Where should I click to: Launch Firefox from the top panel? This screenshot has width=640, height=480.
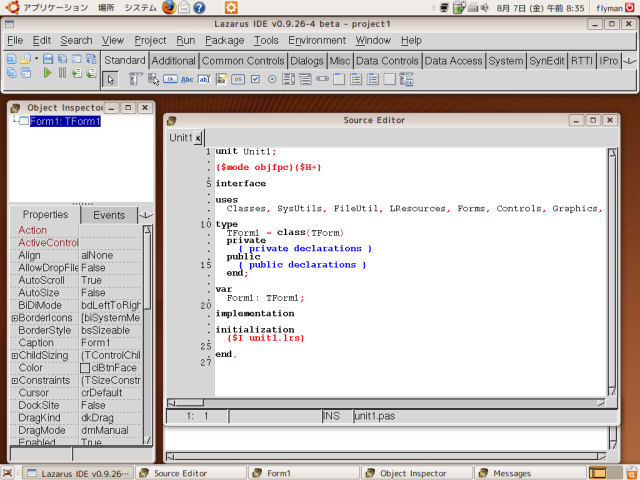pyautogui.click(x=169, y=7)
